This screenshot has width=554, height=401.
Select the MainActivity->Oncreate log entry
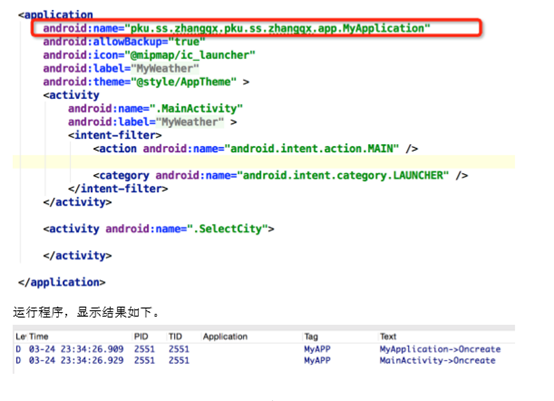click(264, 360)
